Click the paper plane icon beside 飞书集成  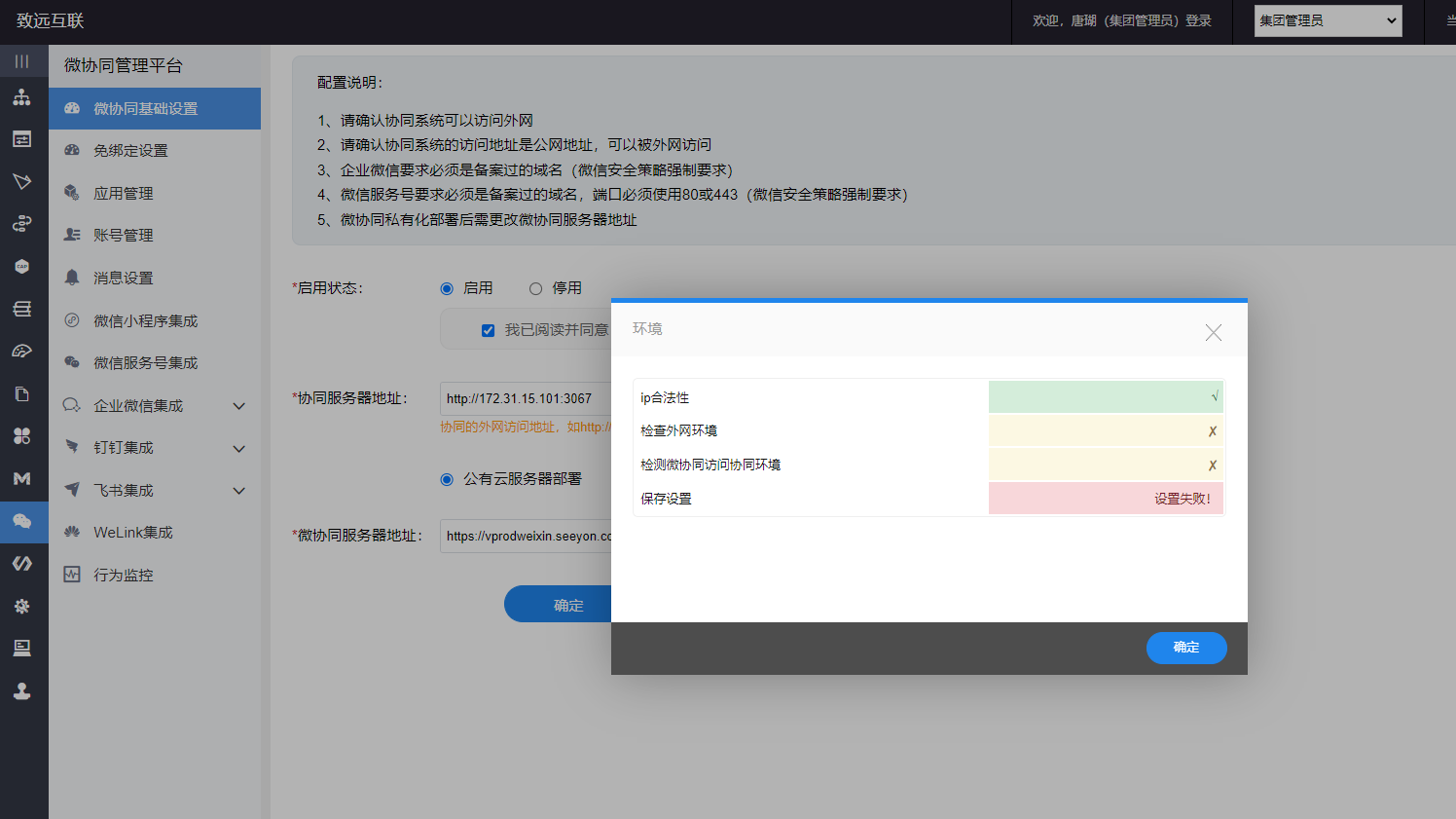coord(72,490)
